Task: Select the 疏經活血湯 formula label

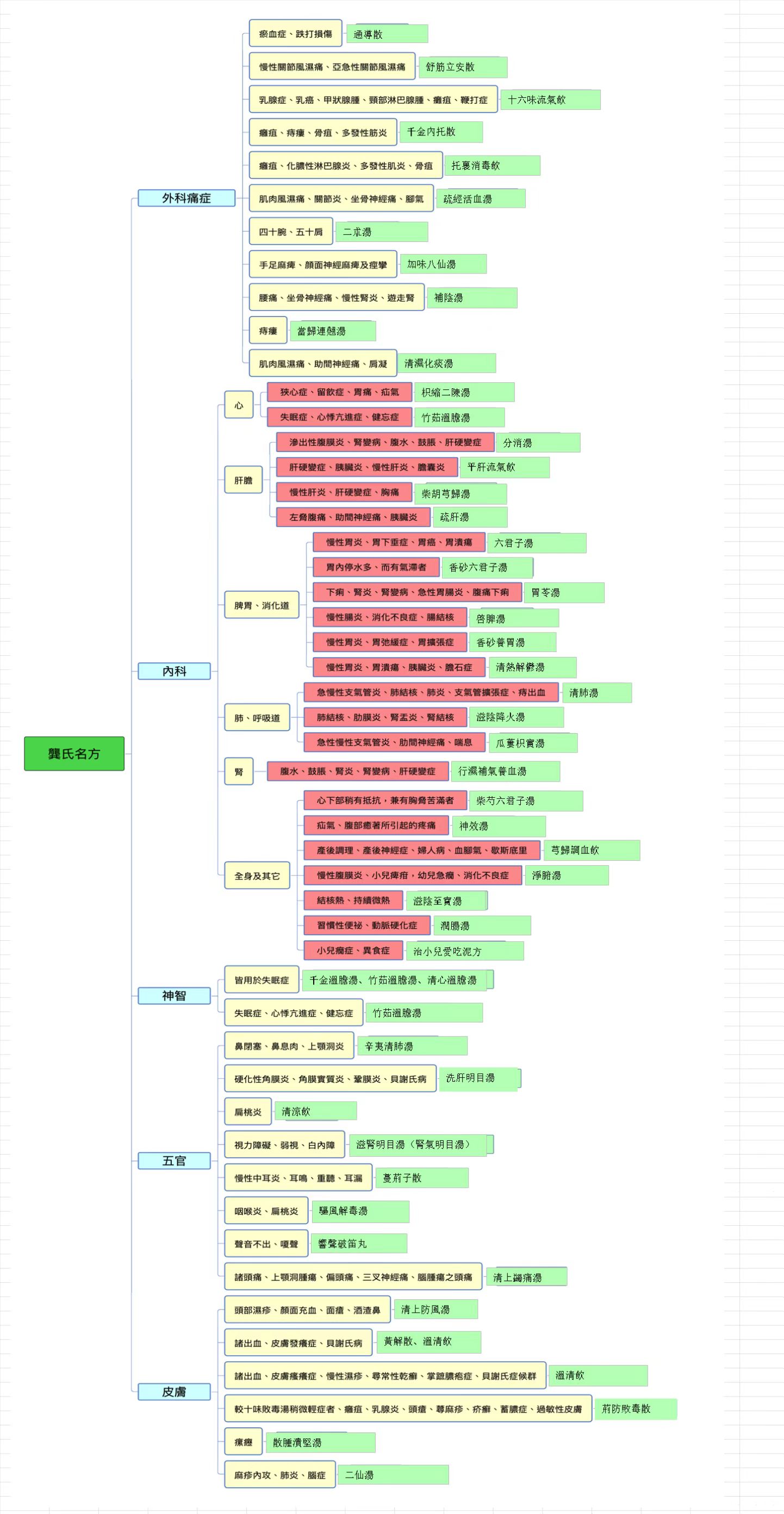Action: coord(481,199)
